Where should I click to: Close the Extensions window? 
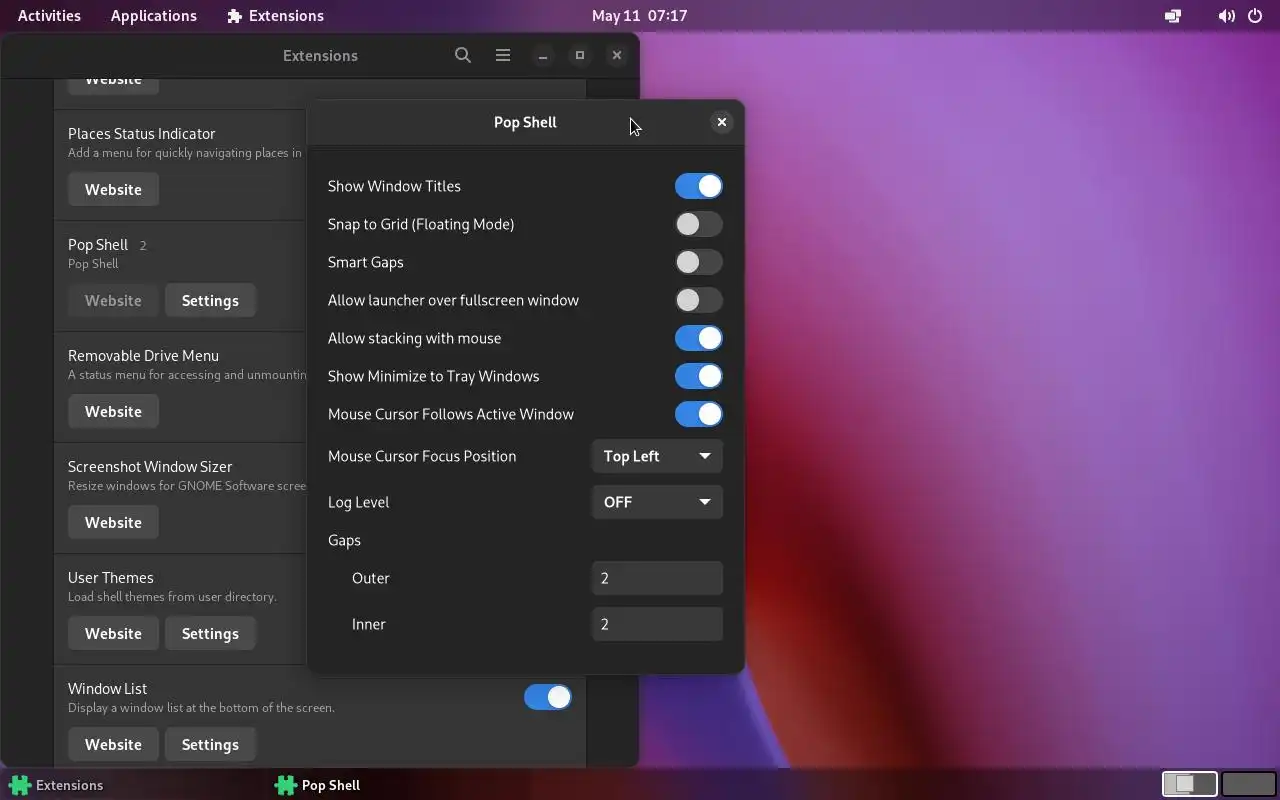pyautogui.click(x=617, y=55)
